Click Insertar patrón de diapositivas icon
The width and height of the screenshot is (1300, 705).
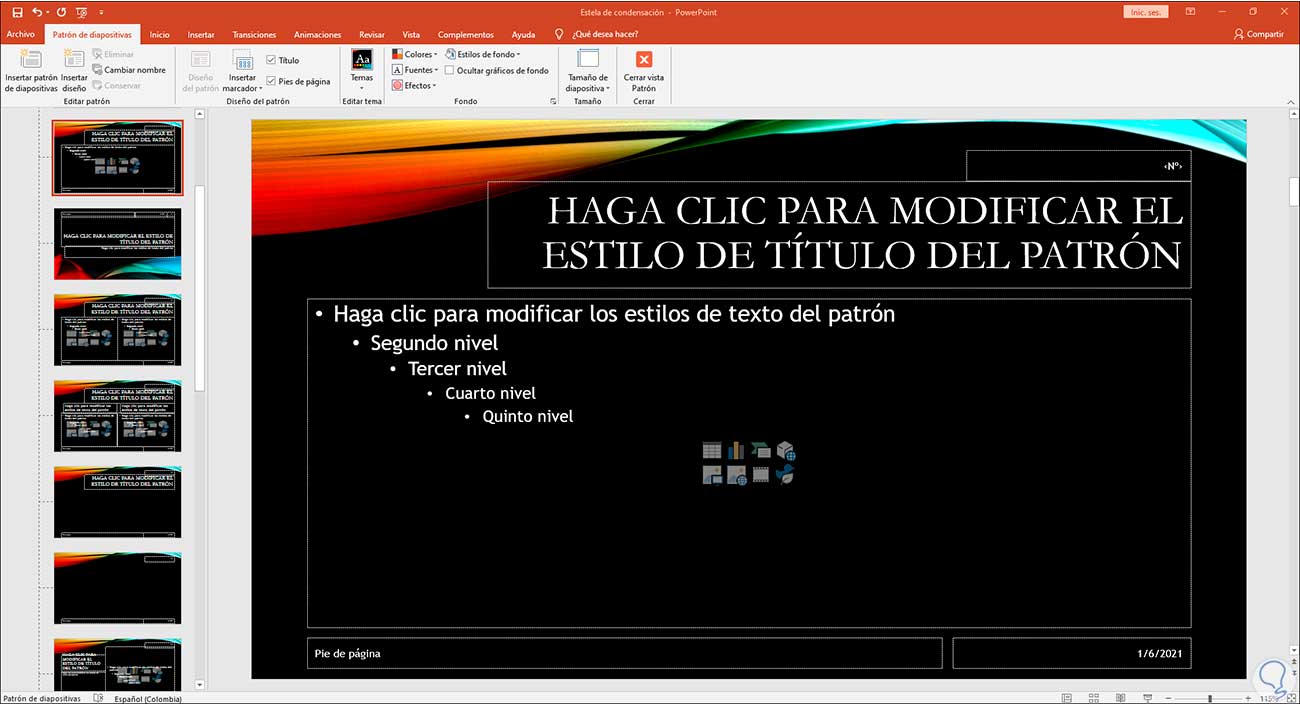(x=31, y=70)
